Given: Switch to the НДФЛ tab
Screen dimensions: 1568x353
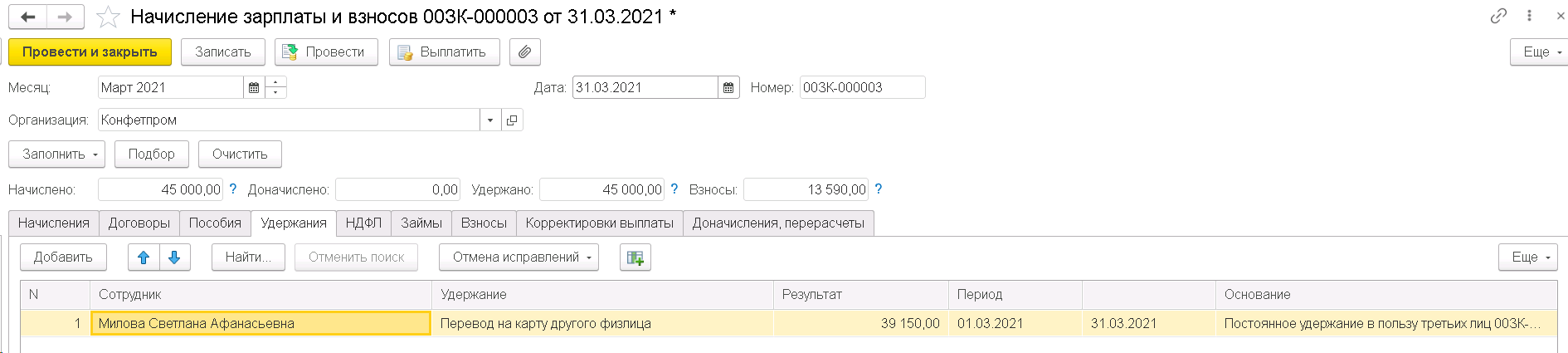Looking at the screenshot, I should click(x=363, y=223).
